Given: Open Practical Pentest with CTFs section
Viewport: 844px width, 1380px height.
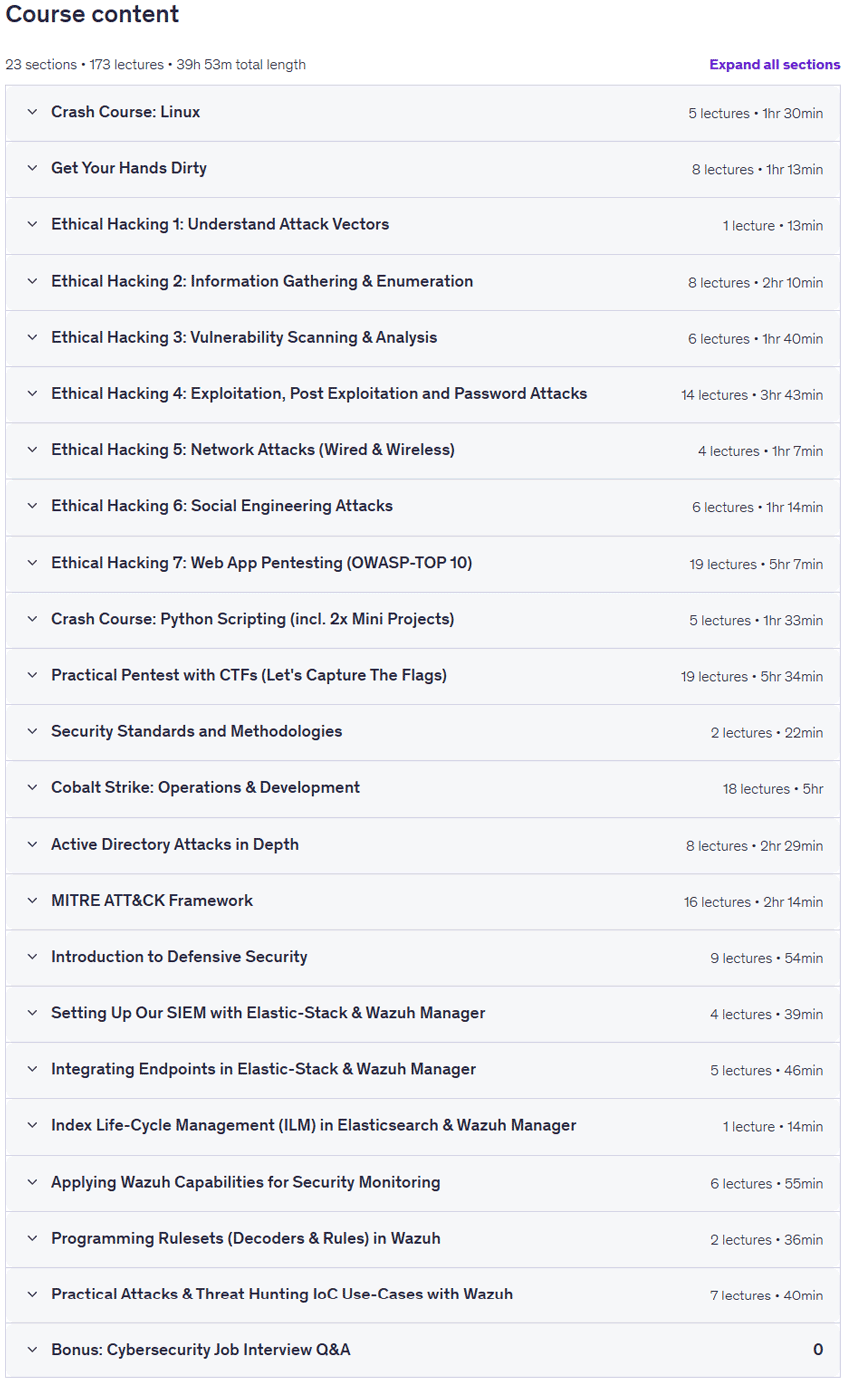Looking at the screenshot, I should click(x=422, y=676).
